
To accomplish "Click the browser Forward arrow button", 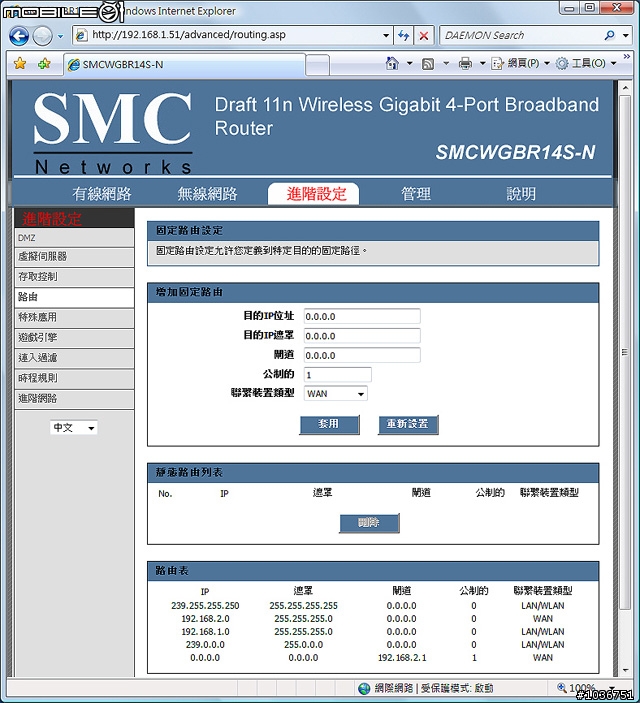I will [42, 36].
